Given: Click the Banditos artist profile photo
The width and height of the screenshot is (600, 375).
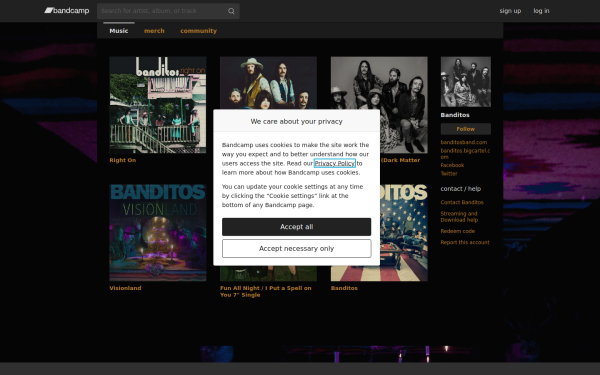Looking at the screenshot, I should tap(466, 82).
